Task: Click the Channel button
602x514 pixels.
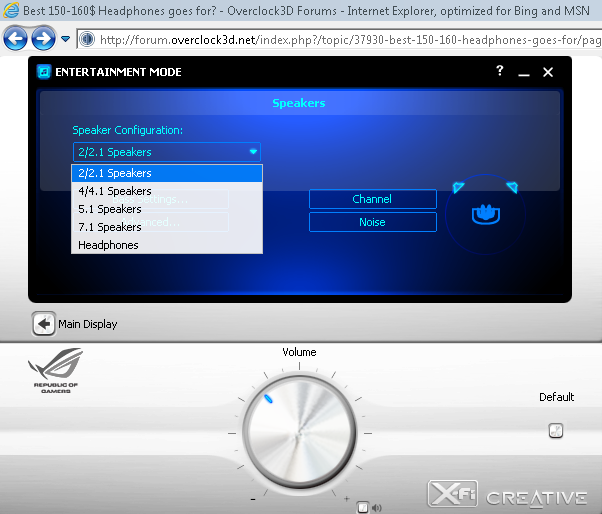Action: click(x=372, y=199)
